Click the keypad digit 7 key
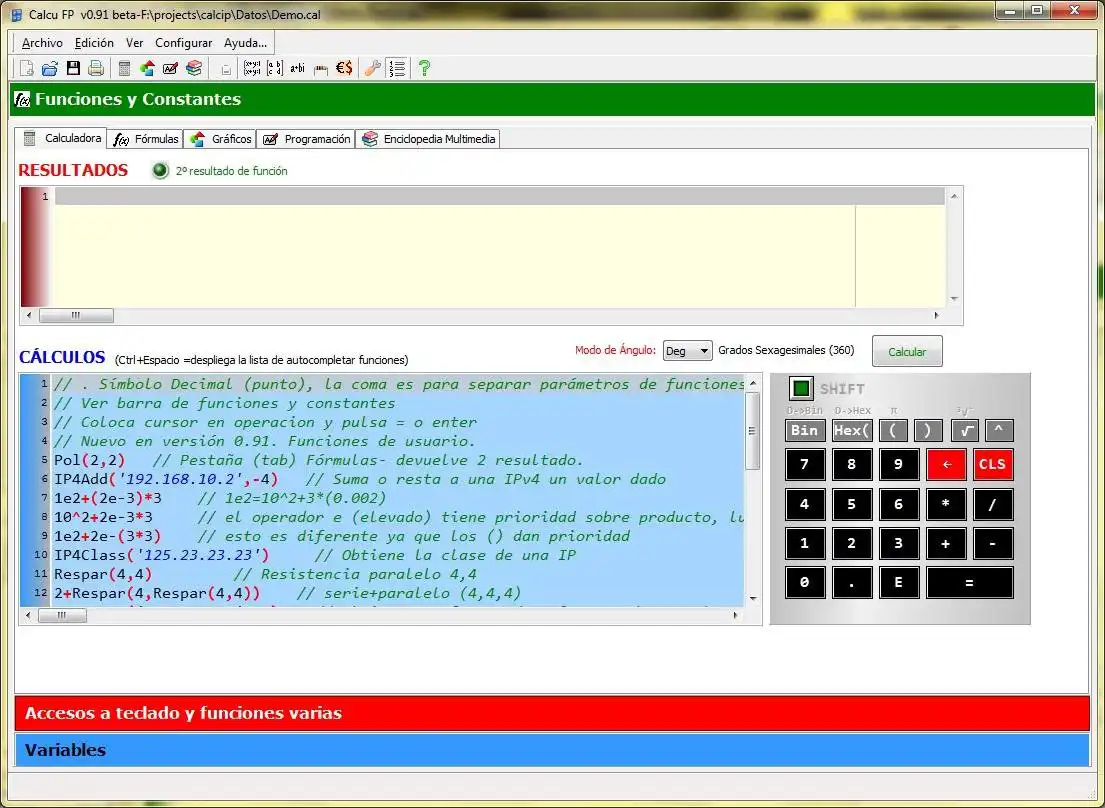 click(x=805, y=465)
